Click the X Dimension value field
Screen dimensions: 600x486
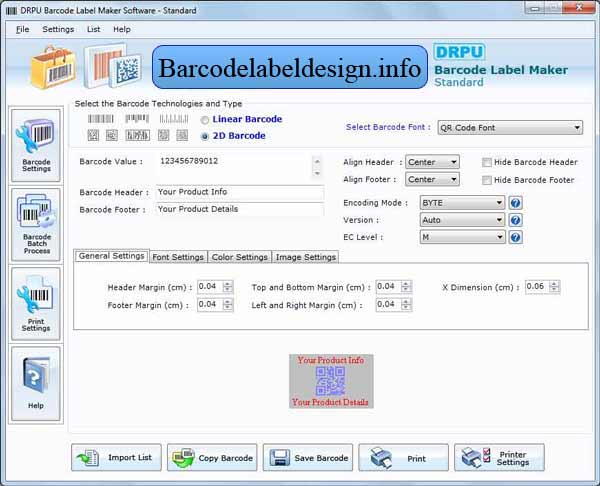coord(537,287)
